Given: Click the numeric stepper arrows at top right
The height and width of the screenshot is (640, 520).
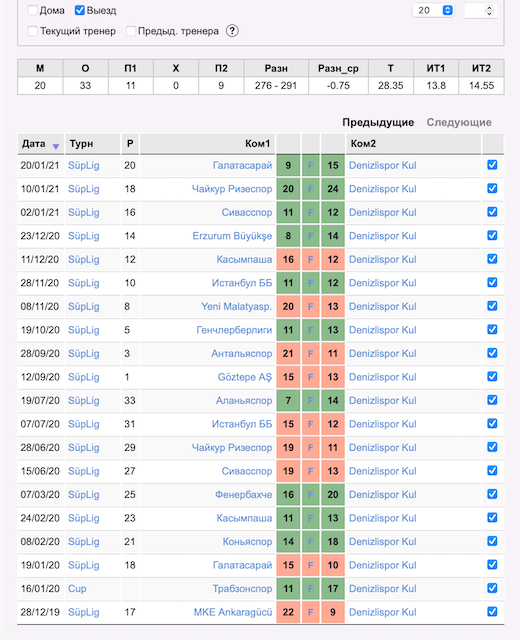Looking at the screenshot, I should coord(489,10).
